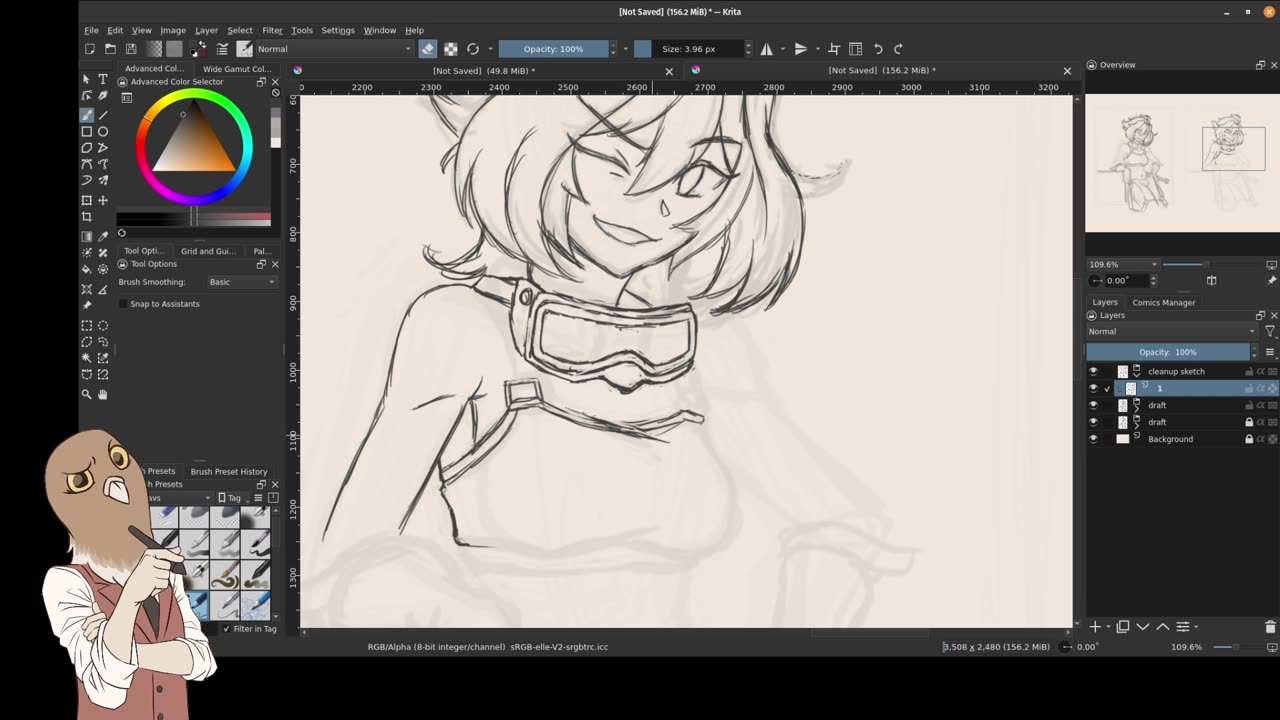This screenshot has width=1280, height=720.
Task: Toggle preserve alpha checker button
Action: click(451, 49)
